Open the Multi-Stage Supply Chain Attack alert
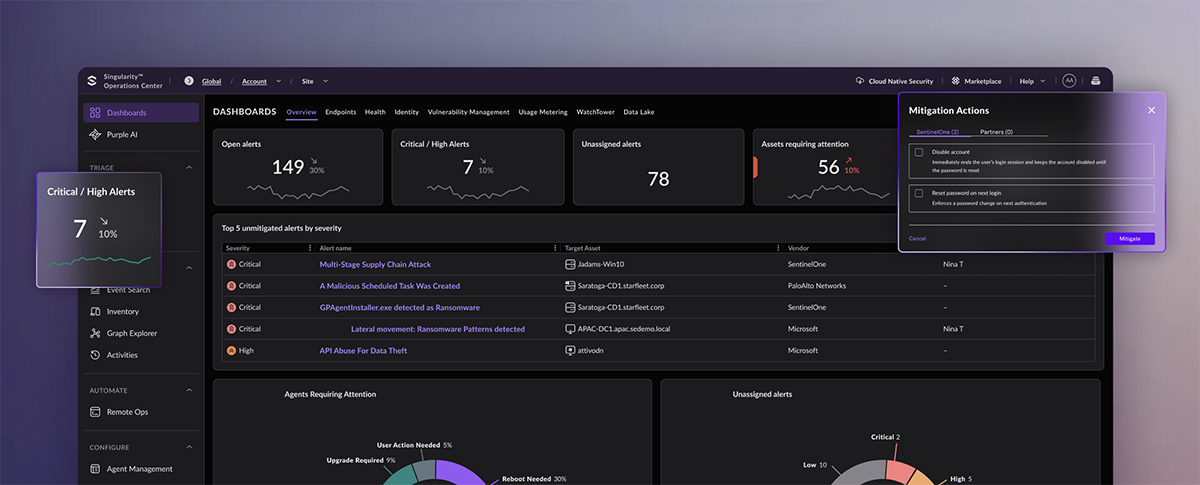Image resolution: width=1200 pixels, height=485 pixels. click(x=375, y=264)
